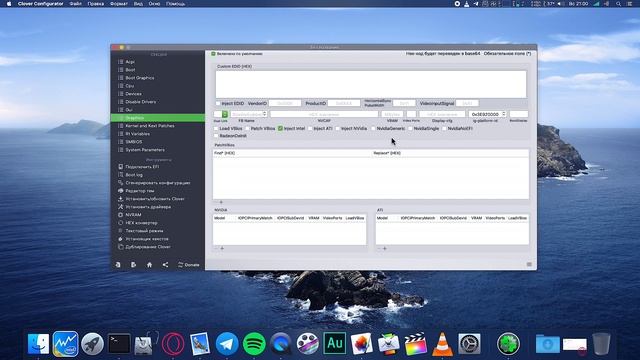Viewport: 640px width, 360px height.
Task: Click the Display-cfg input field
Action: [442, 114]
